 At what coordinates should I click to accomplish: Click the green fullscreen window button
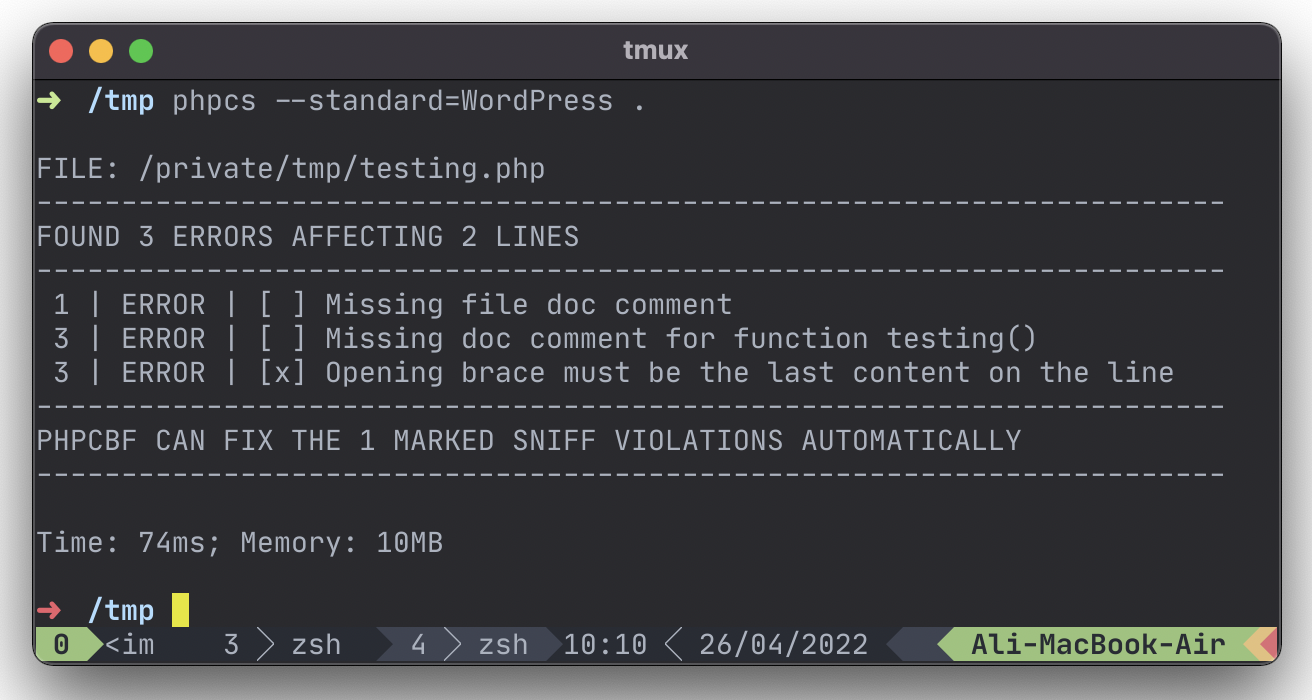[x=141, y=50]
